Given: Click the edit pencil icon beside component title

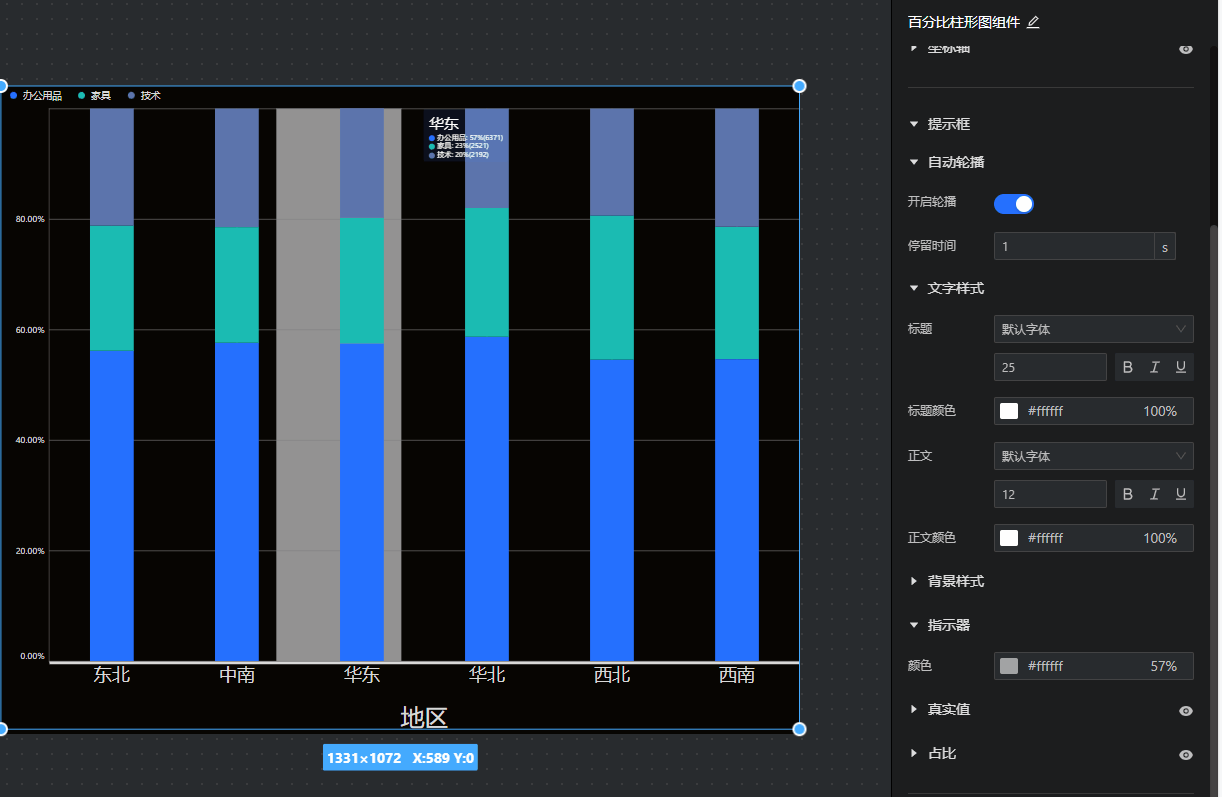Looking at the screenshot, I should click(x=1033, y=22).
